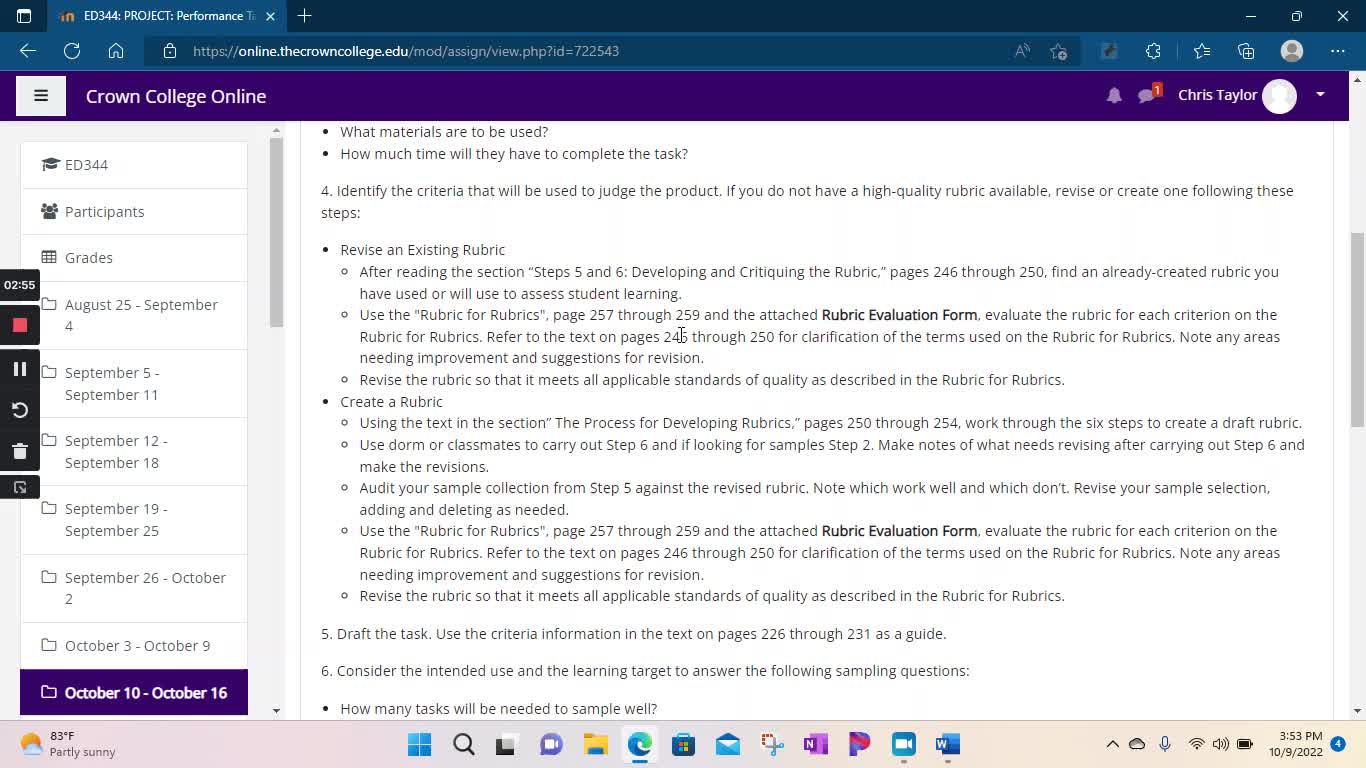Open the Windows Start menu
The width and height of the screenshot is (1366, 768).
point(420,744)
